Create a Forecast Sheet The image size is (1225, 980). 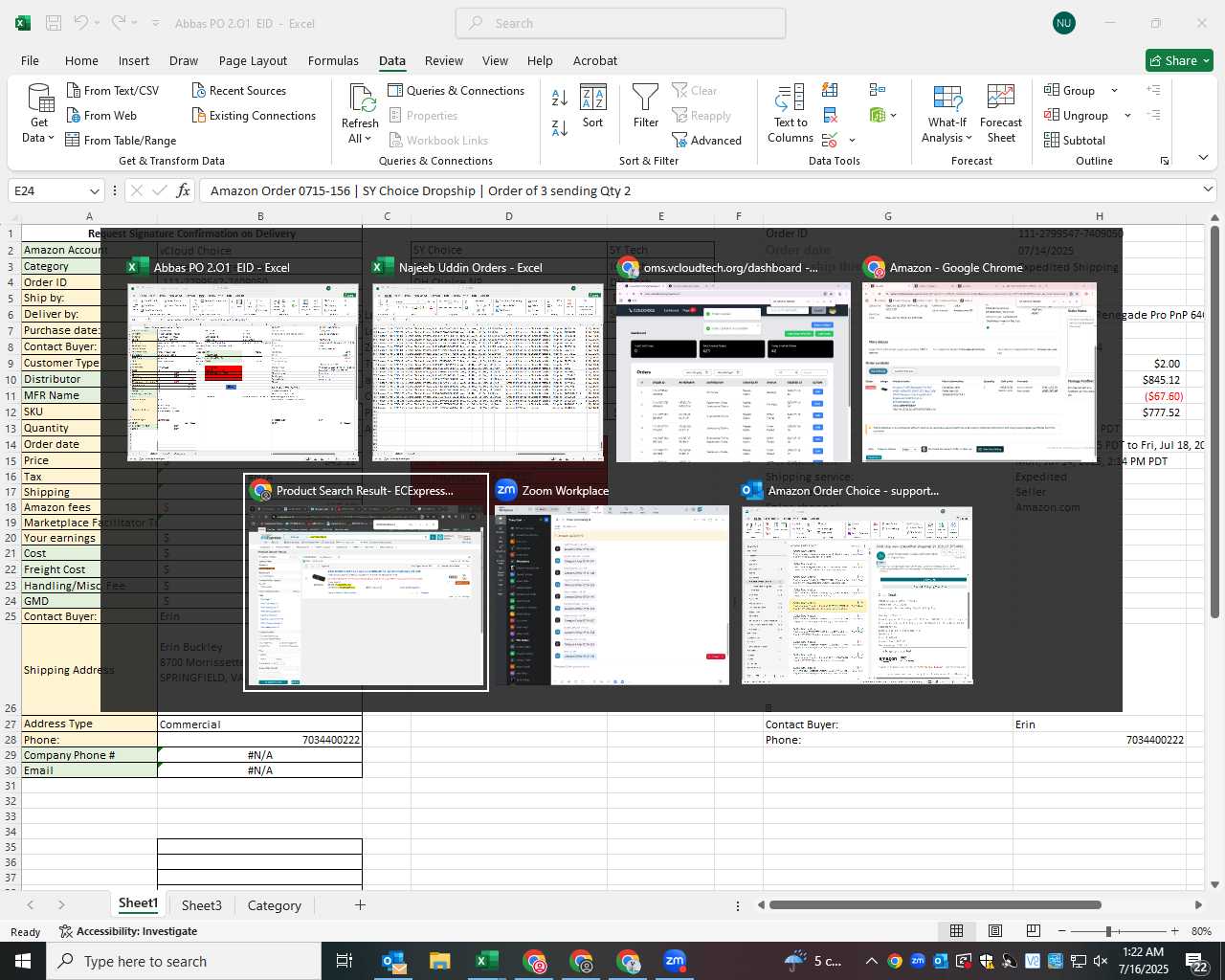(x=1001, y=113)
